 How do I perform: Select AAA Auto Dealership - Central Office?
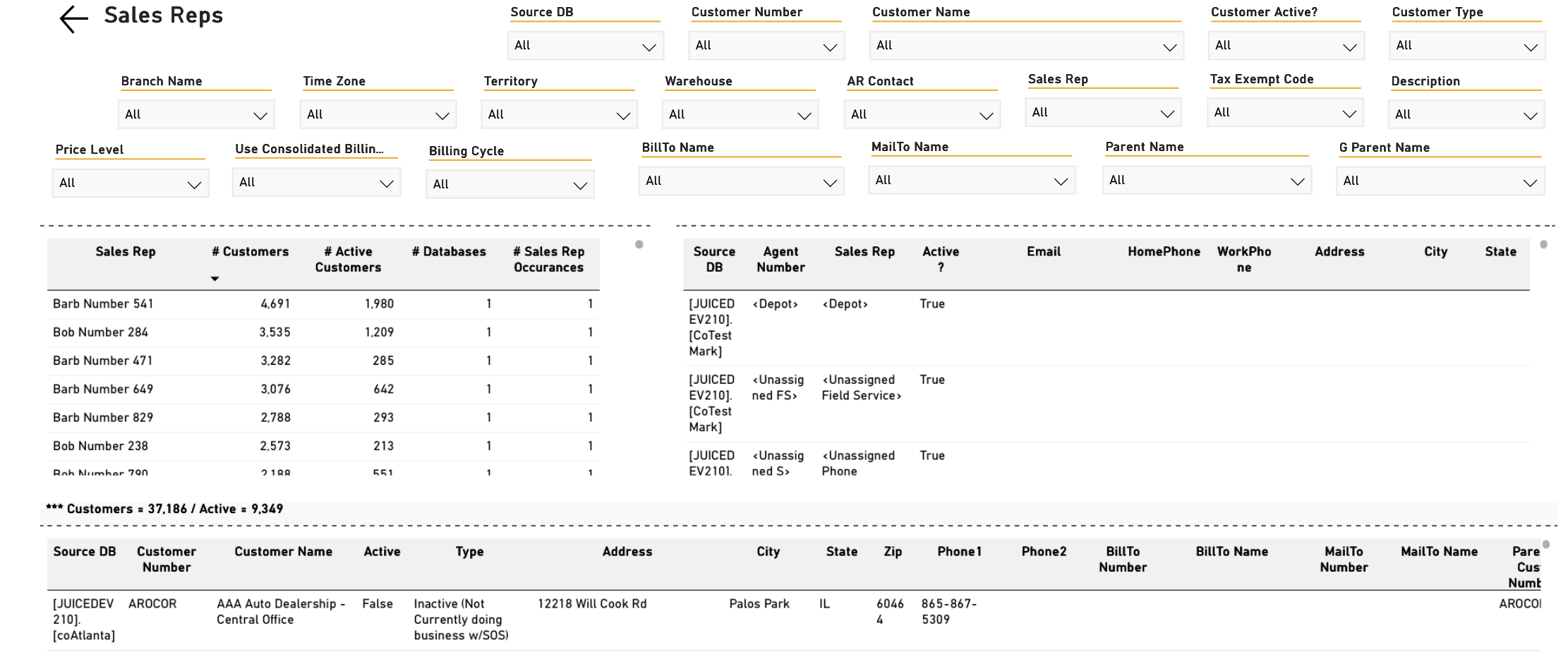(x=281, y=612)
